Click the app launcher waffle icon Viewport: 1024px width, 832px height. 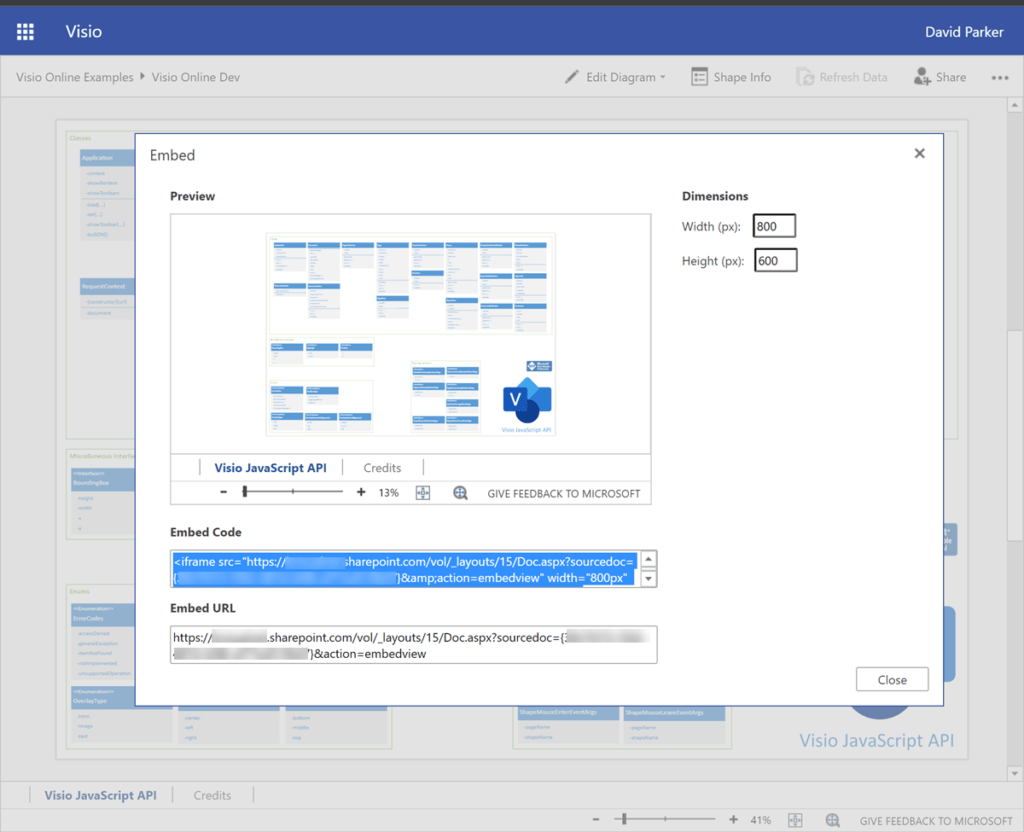click(24, 31)
